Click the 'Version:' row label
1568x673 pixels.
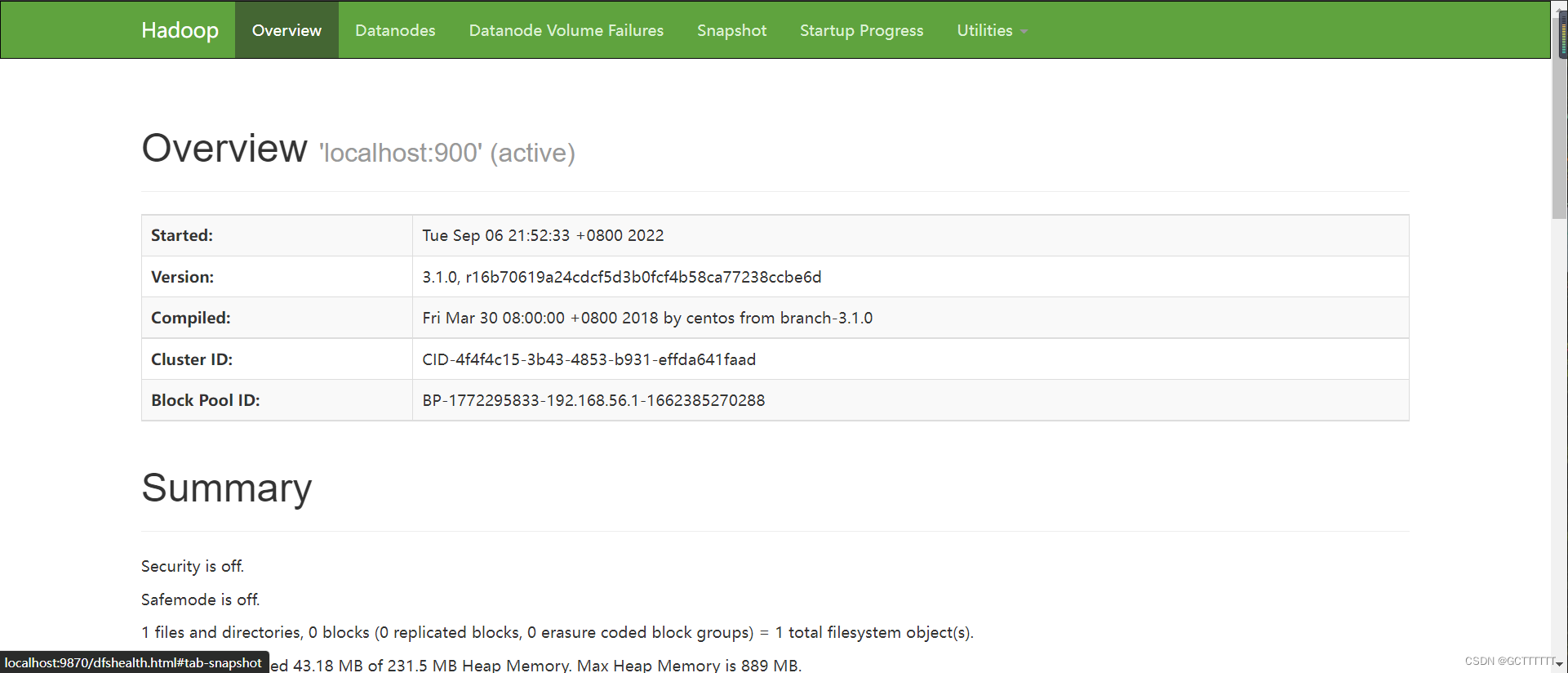click(x=182, y=277)
